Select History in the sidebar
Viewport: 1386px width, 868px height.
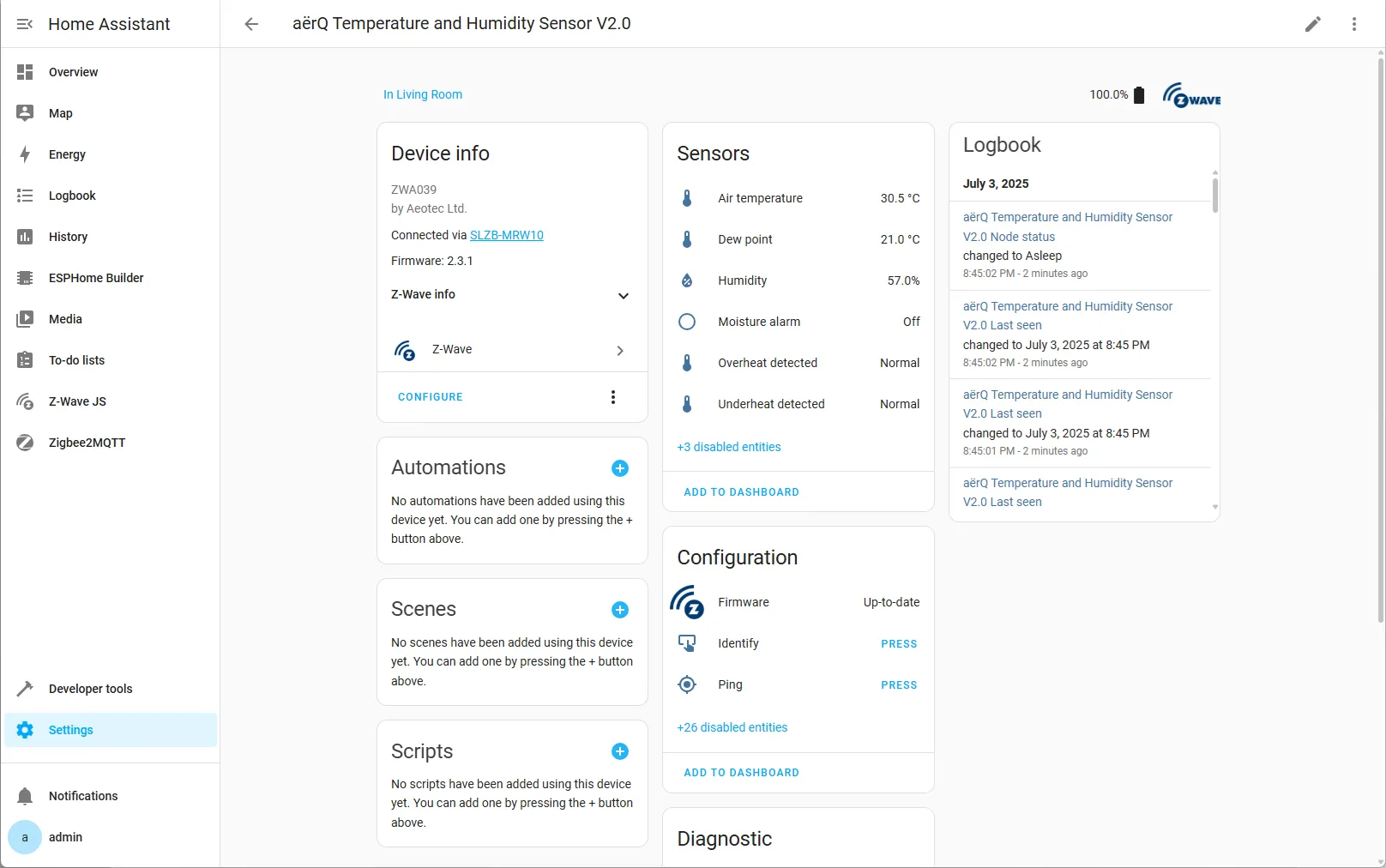click(68, 237)
